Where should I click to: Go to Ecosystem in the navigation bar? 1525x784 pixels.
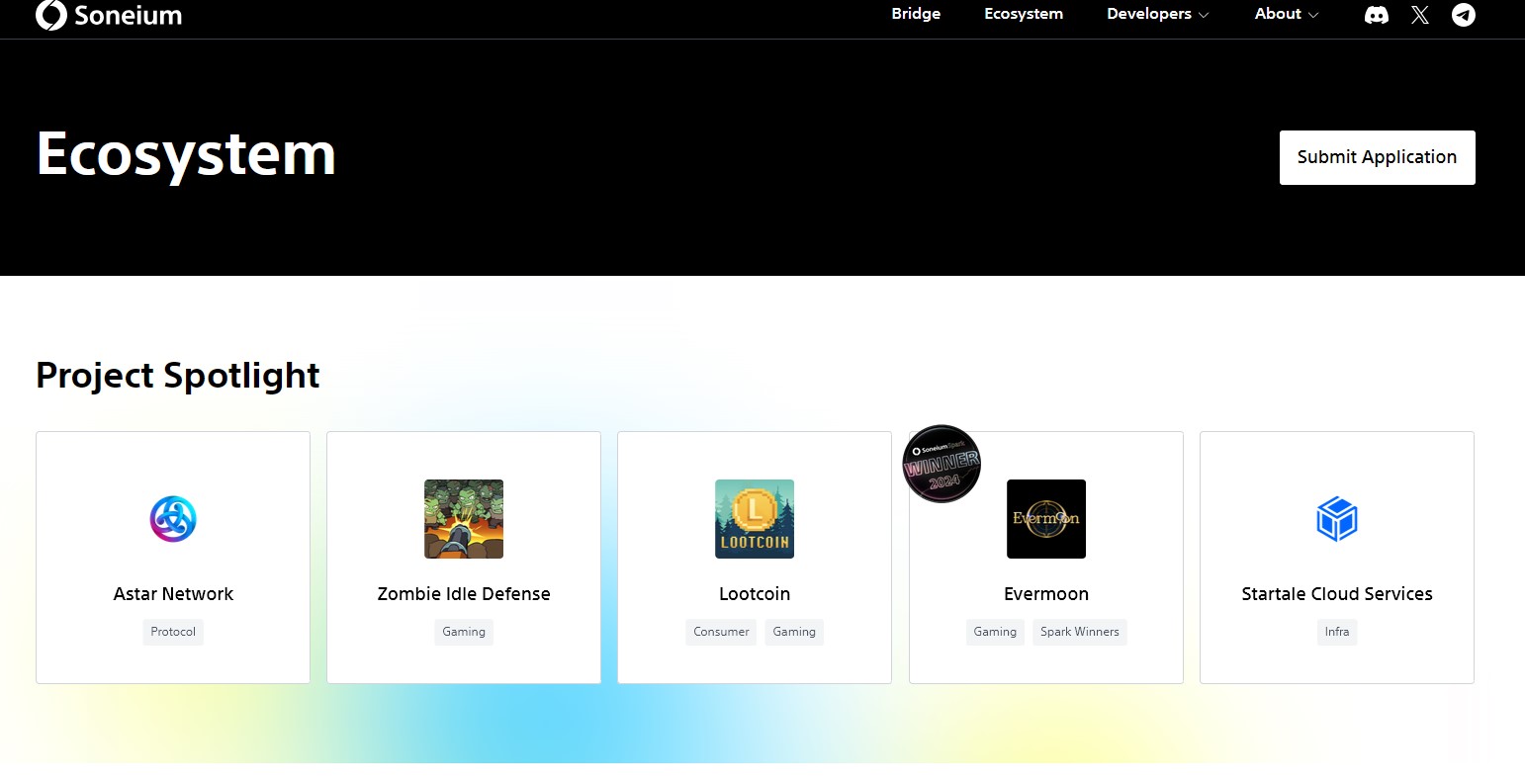pyautogui.click(x=1024, y=14)
